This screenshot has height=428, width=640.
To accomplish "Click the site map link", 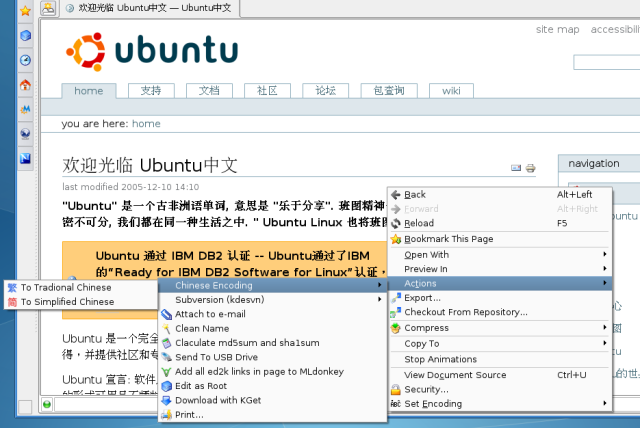I will click(558, 29).
